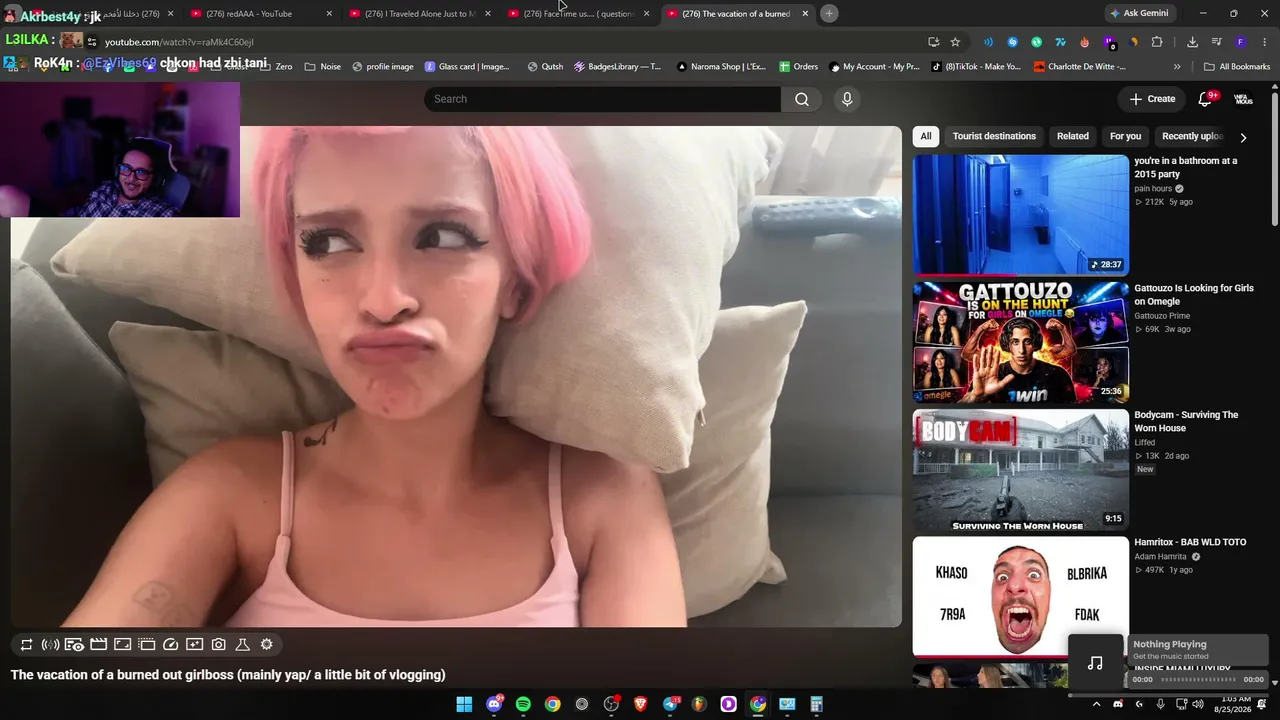The image size is (1280, 720).
Task: Select the All filter chip
Action: coord(926,136)
